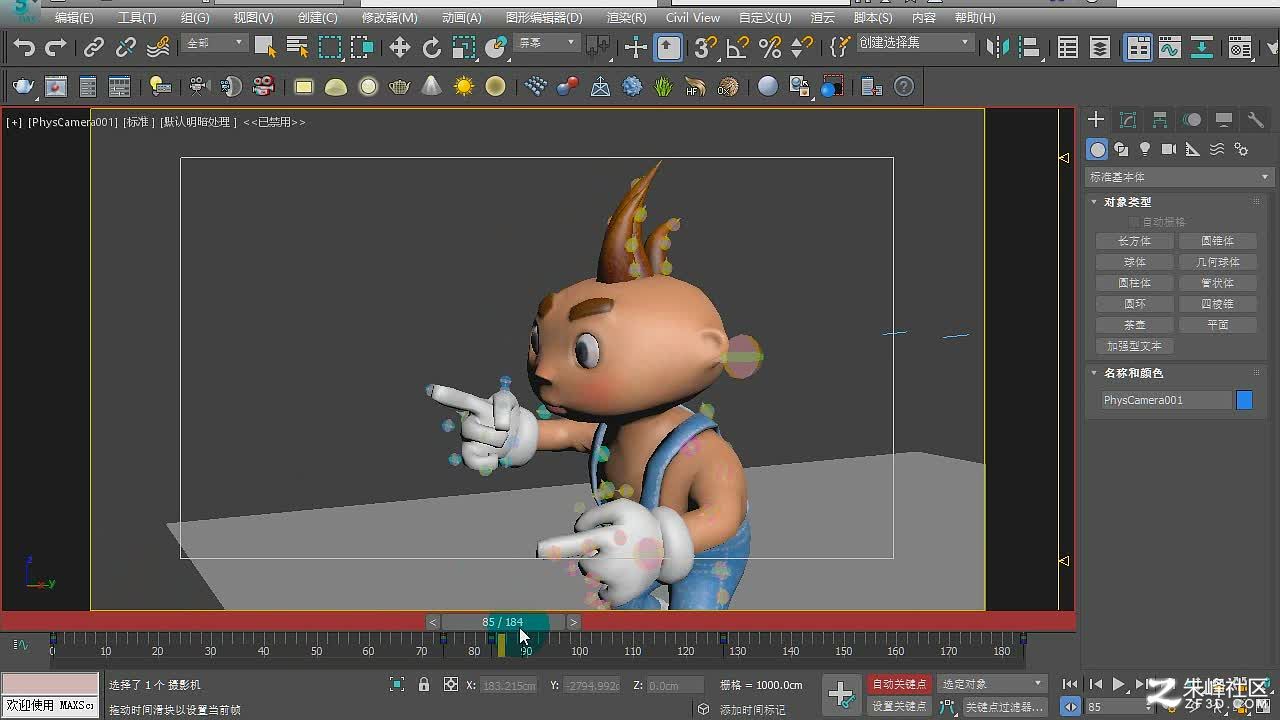The height and width of the screenshot is (720, 1280).
Task: Switch to the Hierarchy command panel tab
Action: [x=1160, y=120]
